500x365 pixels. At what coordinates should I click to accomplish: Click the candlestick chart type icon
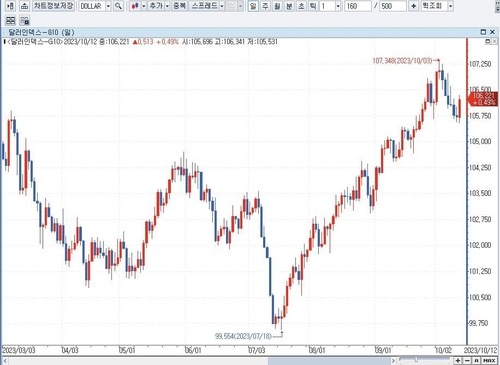[x=135, y=6]
